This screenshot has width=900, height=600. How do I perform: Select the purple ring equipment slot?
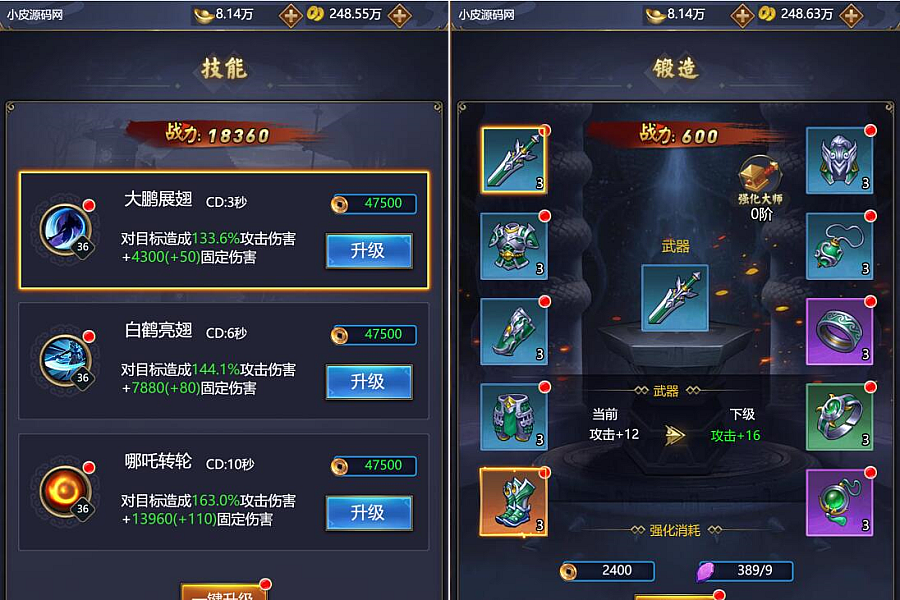840,331
